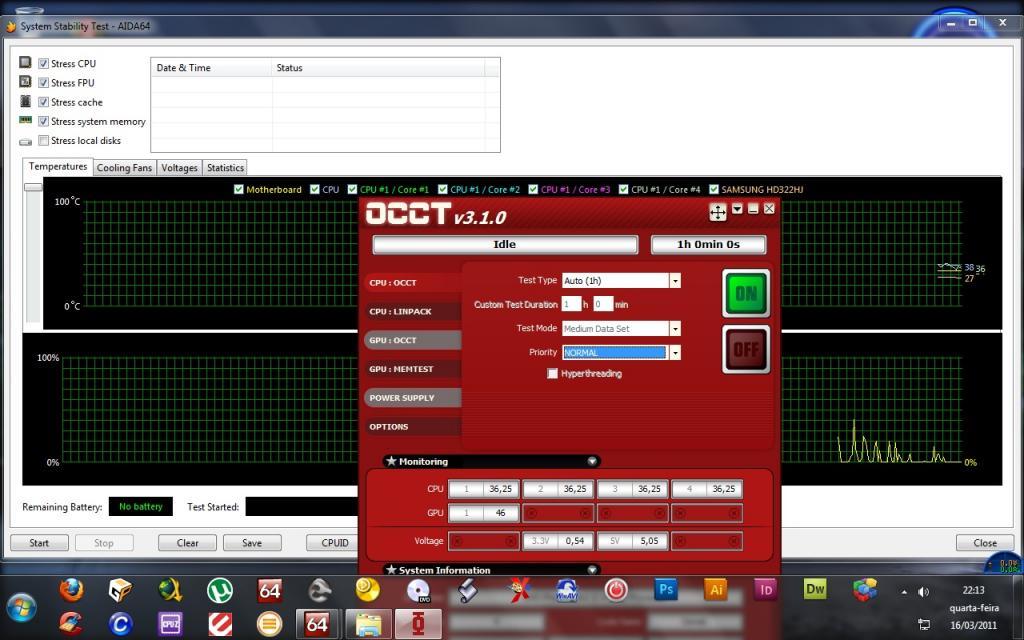The height and width of the screenshot is (640, 1024).
Task: Open the Statistics tab
Action: coord(225,168)
